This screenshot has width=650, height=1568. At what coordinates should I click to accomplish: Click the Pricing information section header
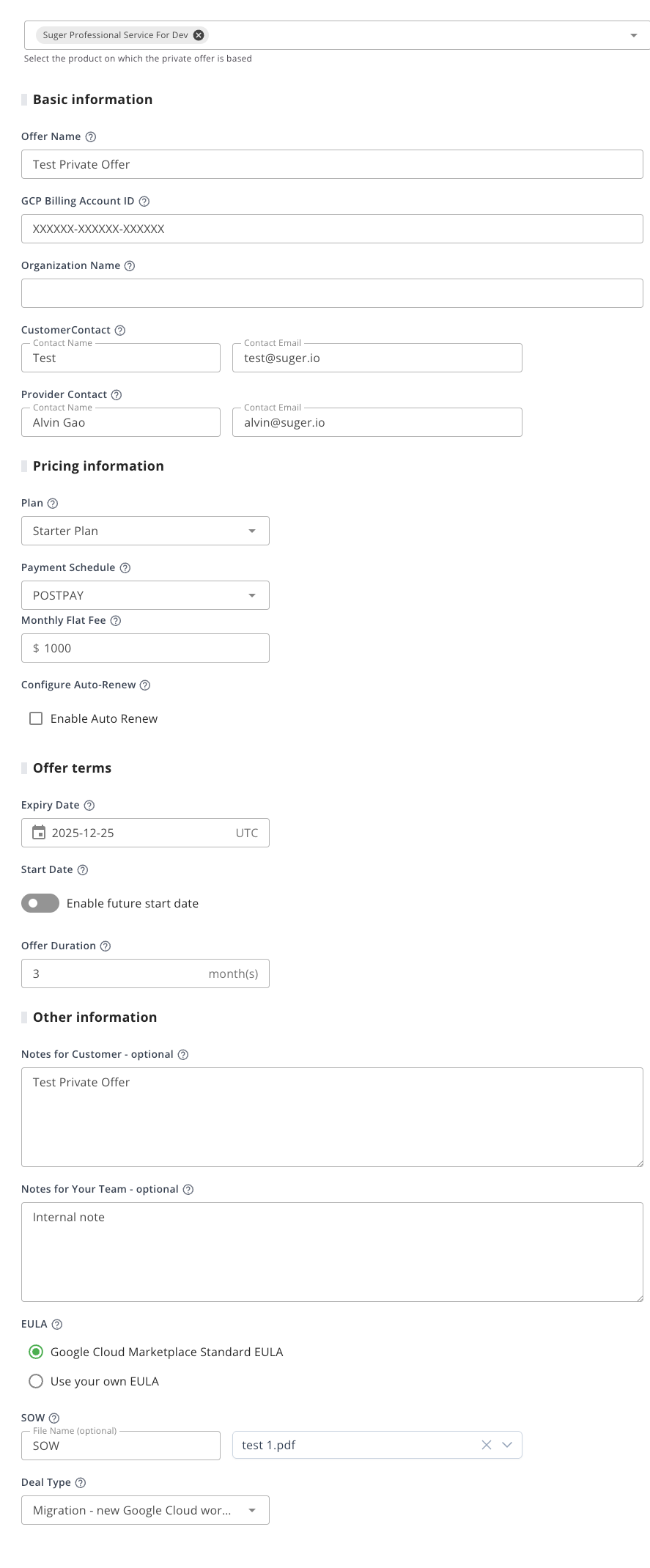click(97, 465)
